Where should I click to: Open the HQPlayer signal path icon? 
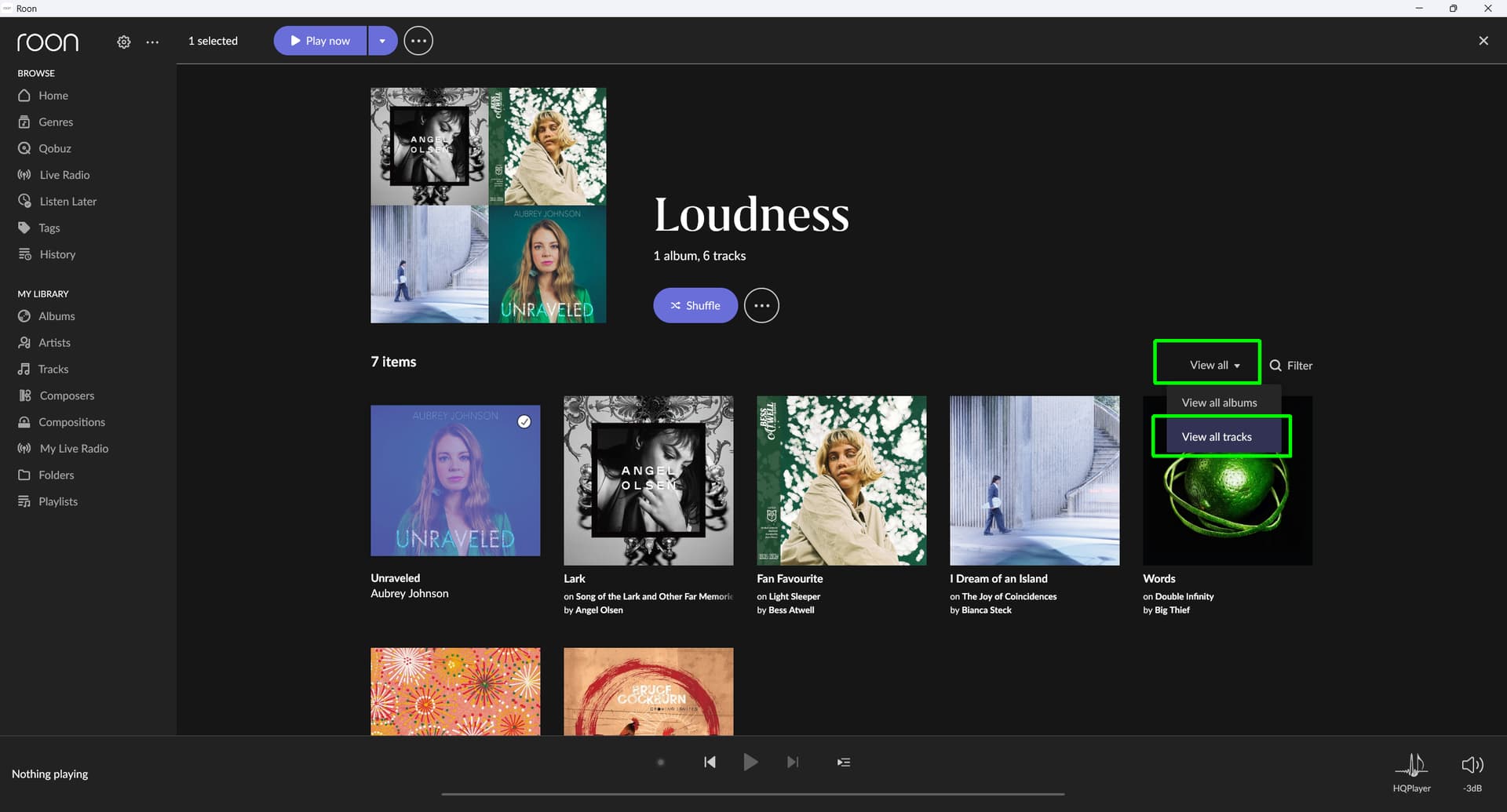click(x=1411, y=763)
